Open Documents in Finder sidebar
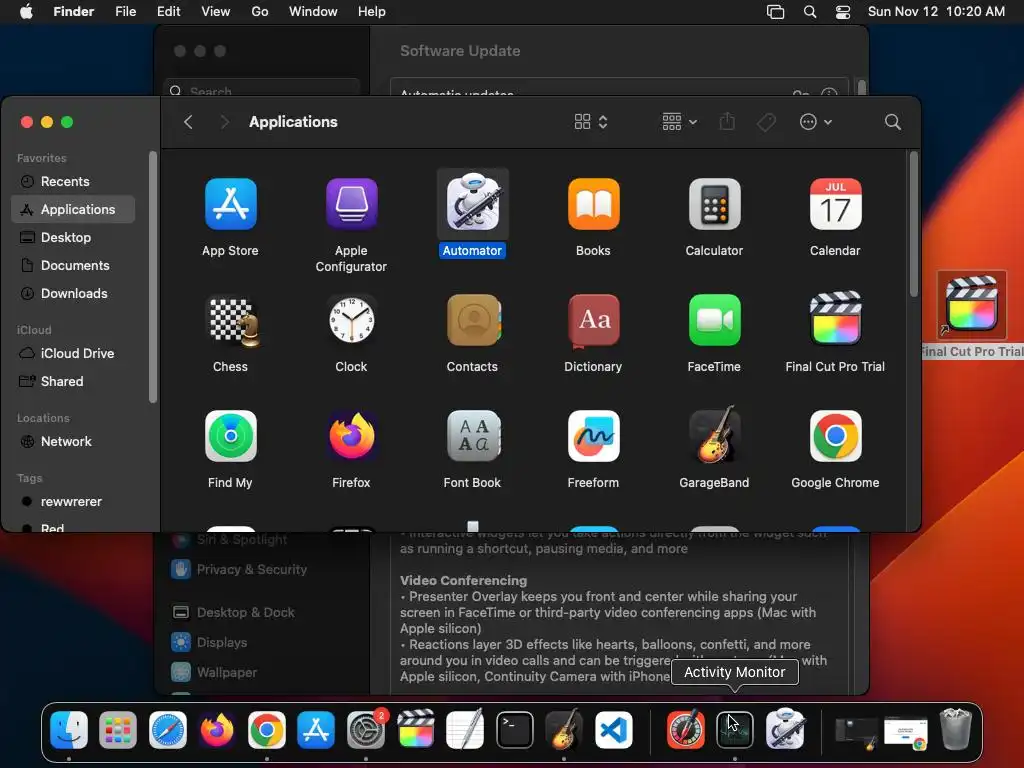Image resolution: width=1024 pixels, height=768 pixels. pyautogui.click(x=73, y=266)
